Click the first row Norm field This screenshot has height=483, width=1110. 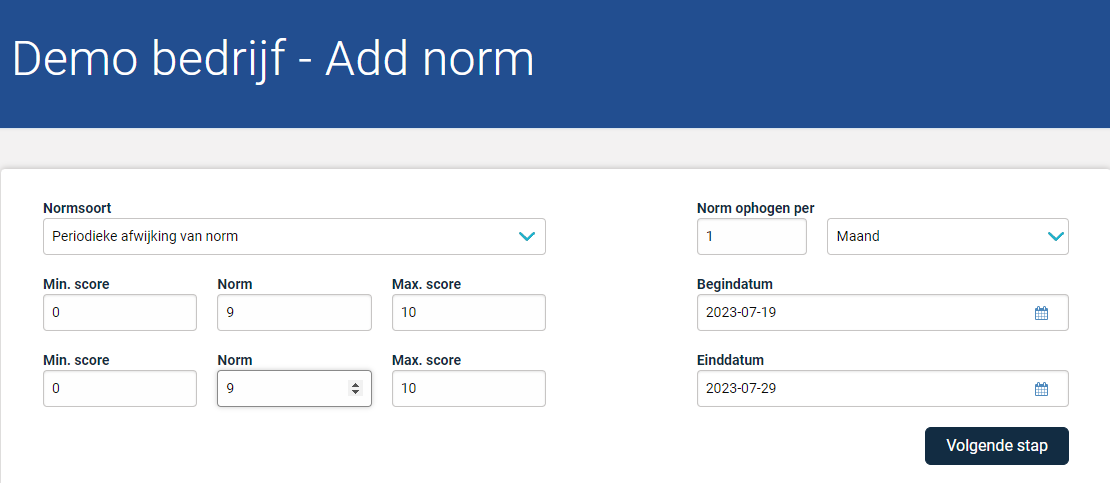pos(294,312)
